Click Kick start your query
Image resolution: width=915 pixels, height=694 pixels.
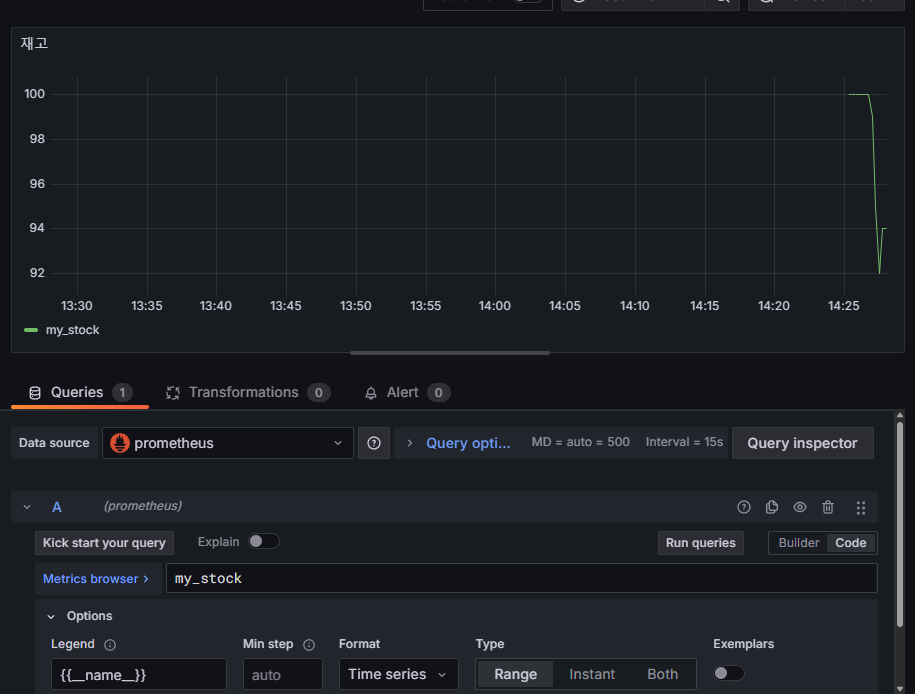pyautogui.click(x=104, y=543)
